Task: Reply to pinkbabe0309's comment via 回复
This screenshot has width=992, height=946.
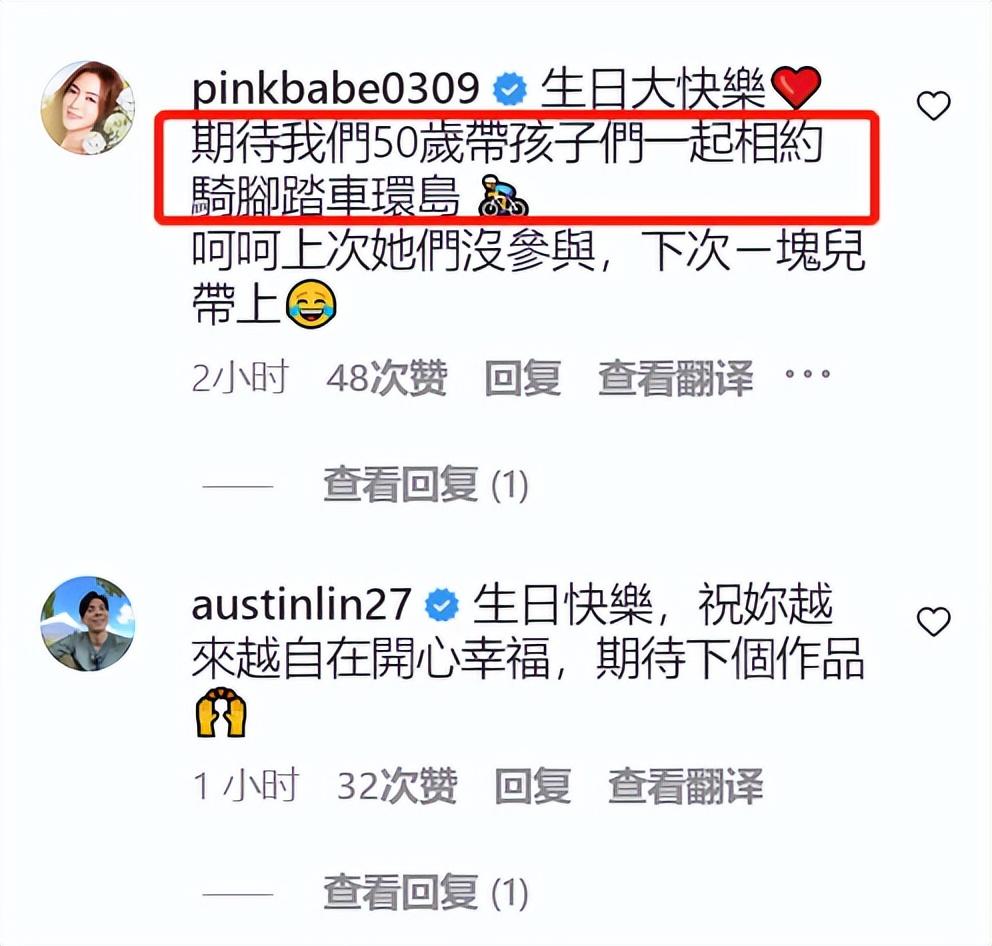Action: tap(523, 378)
